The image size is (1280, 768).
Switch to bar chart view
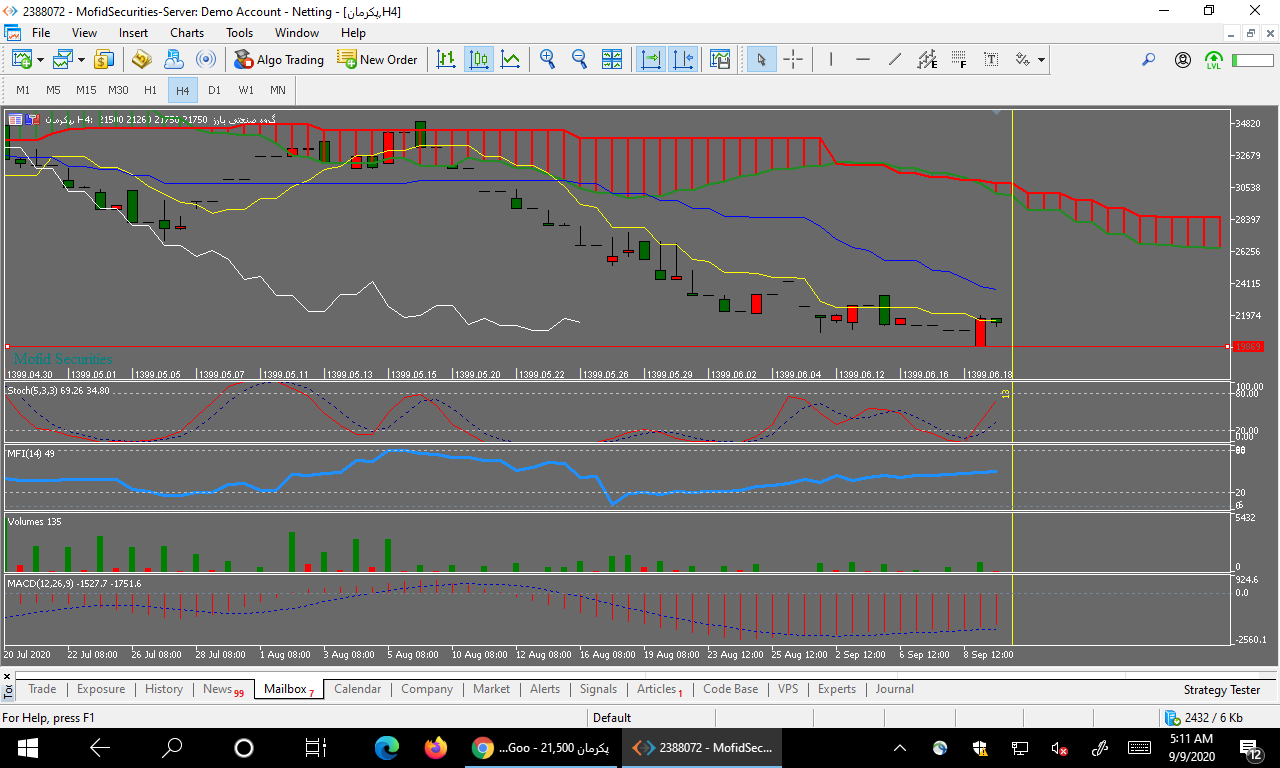click(446, 60)
